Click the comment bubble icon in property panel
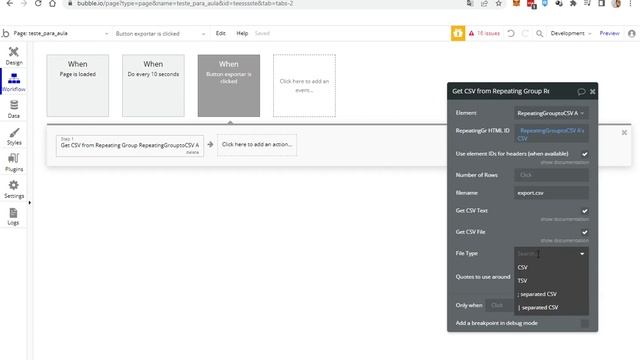Image resolution: width=640 pixels, height=360 pixels. (581, 91)
